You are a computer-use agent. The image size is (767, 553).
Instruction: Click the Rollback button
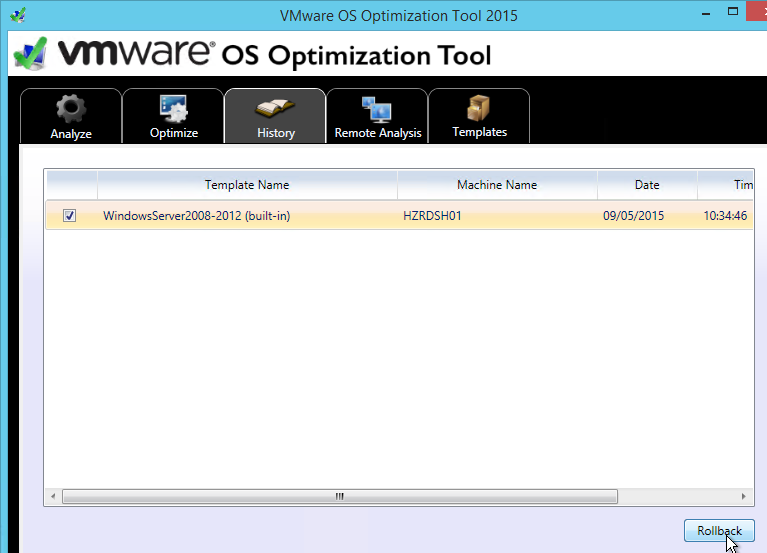[719, 531]
